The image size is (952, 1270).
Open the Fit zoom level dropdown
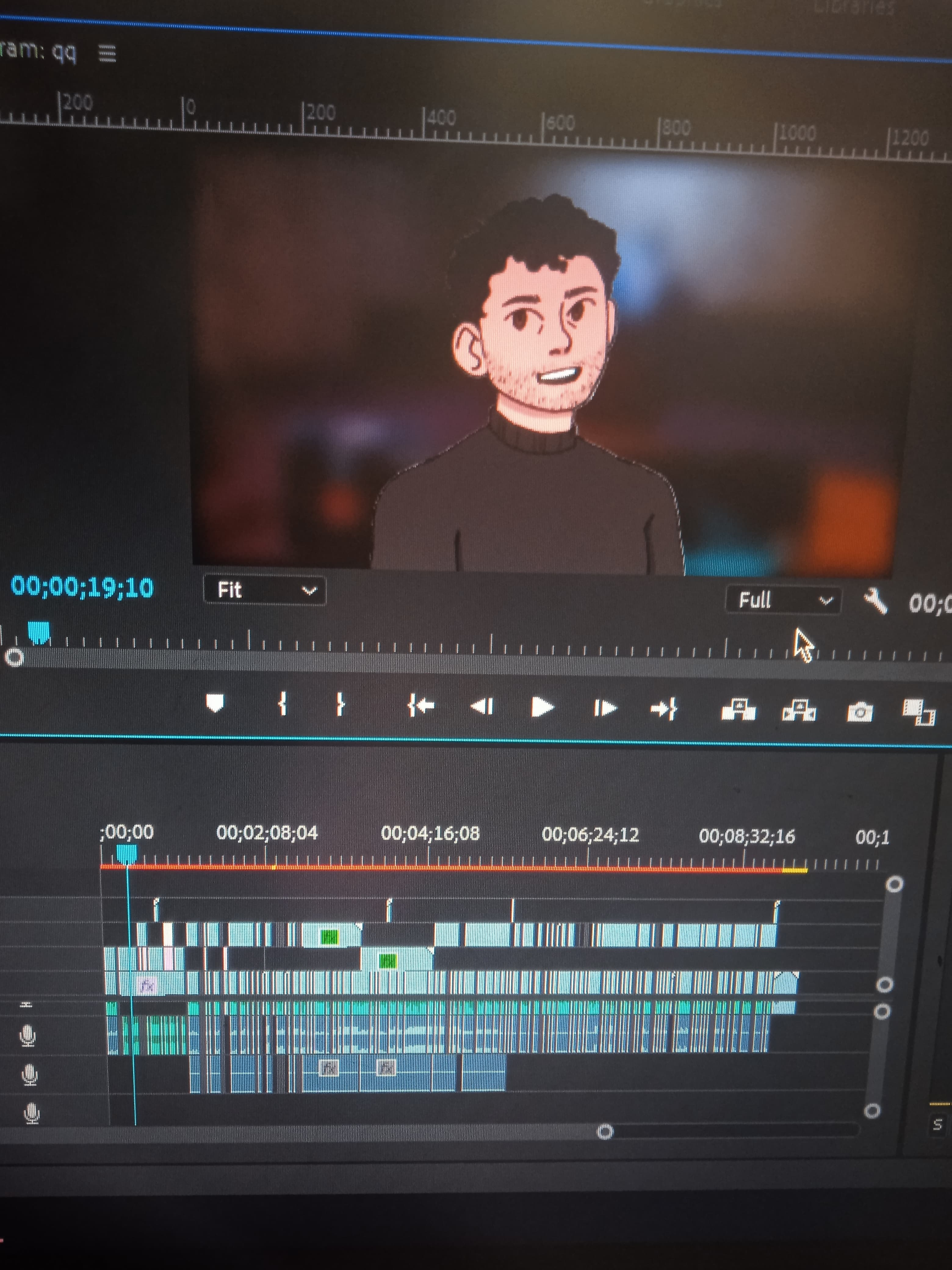click(x=265, y=590)
